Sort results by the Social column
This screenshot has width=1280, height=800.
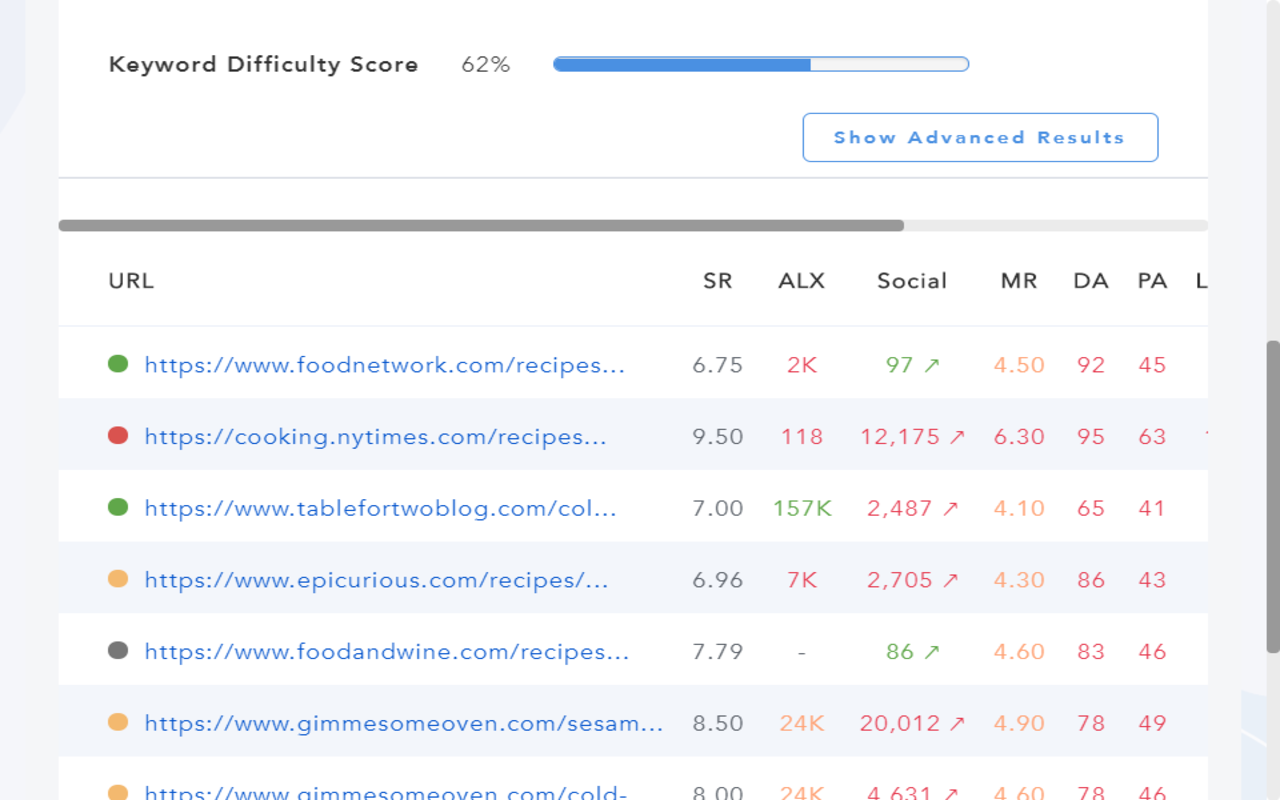(x=911, y=281)
